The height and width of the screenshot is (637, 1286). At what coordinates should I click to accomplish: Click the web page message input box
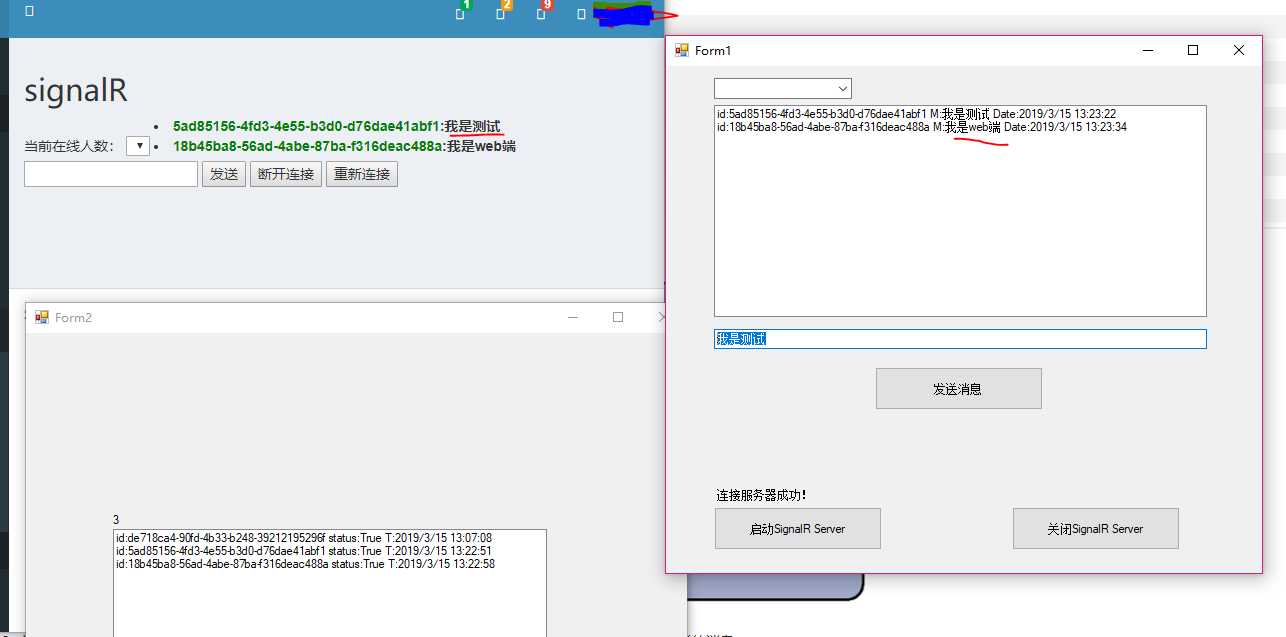click(111, 174)
